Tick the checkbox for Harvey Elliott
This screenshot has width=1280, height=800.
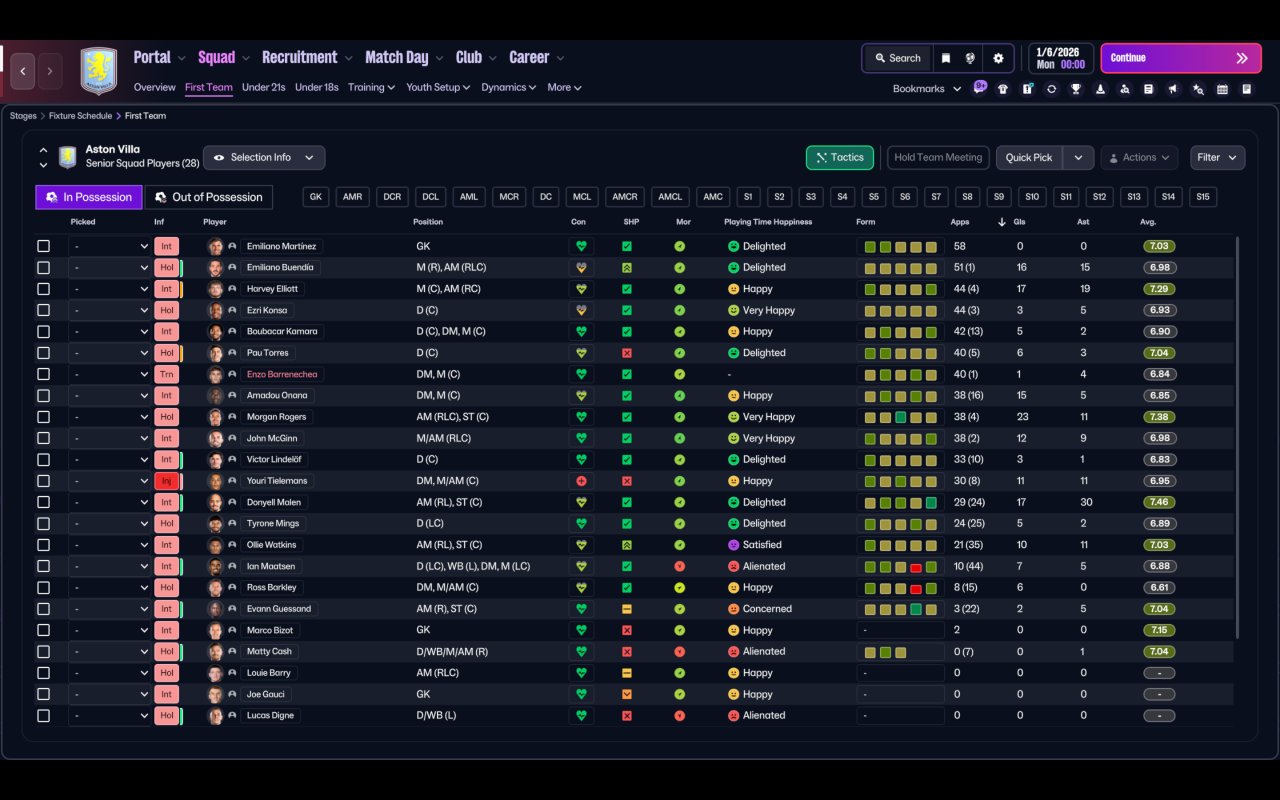pyautogui.click(x=43, y=289)
